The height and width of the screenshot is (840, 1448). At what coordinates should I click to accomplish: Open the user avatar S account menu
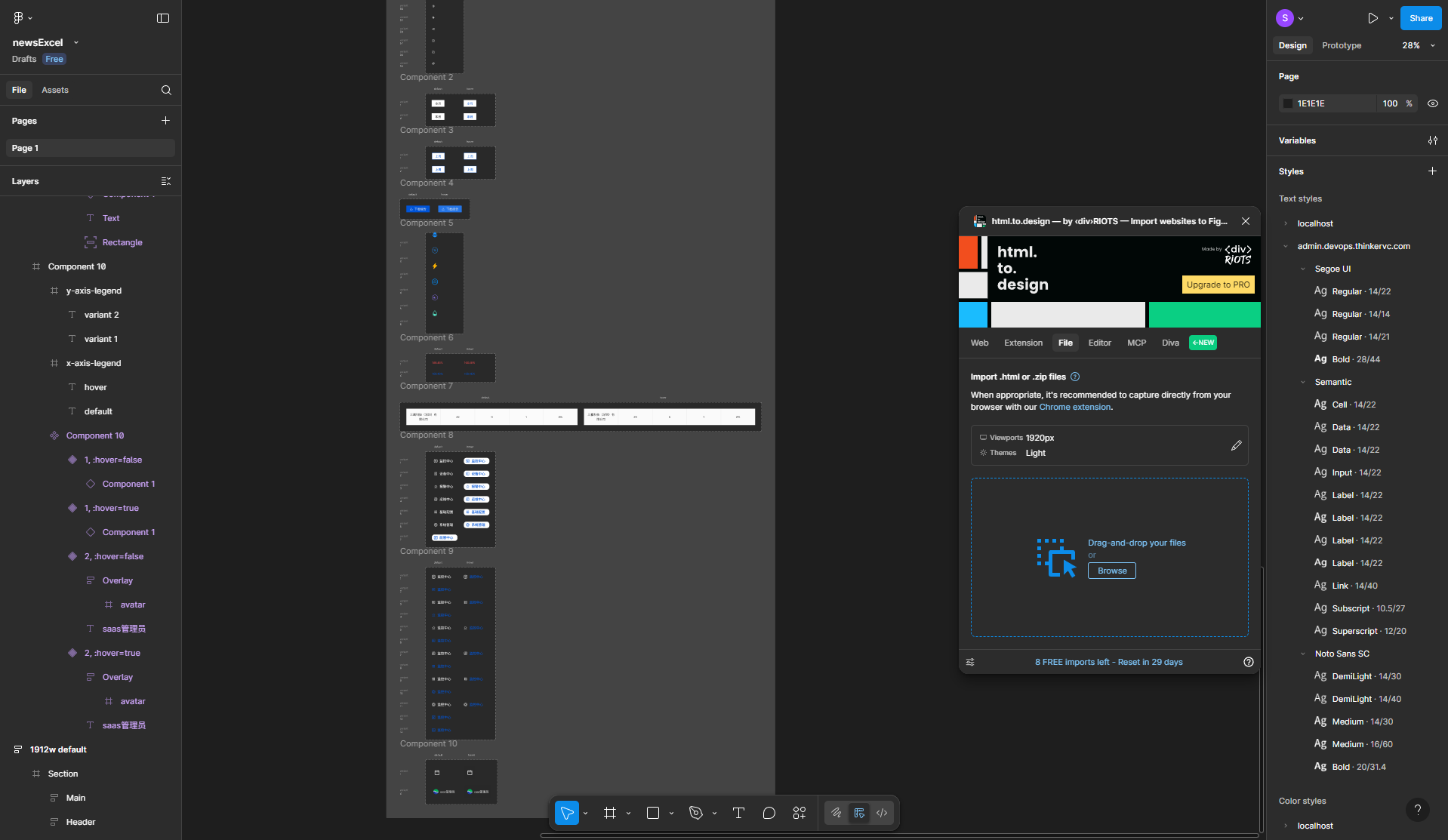[x=1285, y=18]
